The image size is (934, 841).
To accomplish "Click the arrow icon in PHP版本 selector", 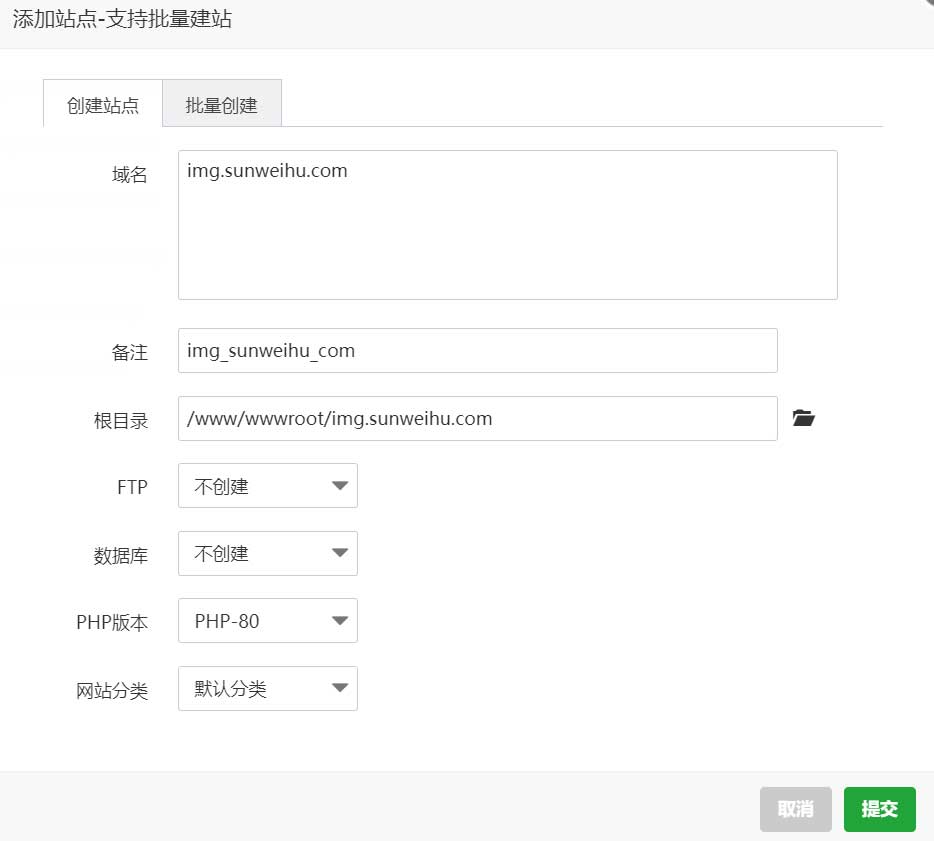I will pos(340,621).
